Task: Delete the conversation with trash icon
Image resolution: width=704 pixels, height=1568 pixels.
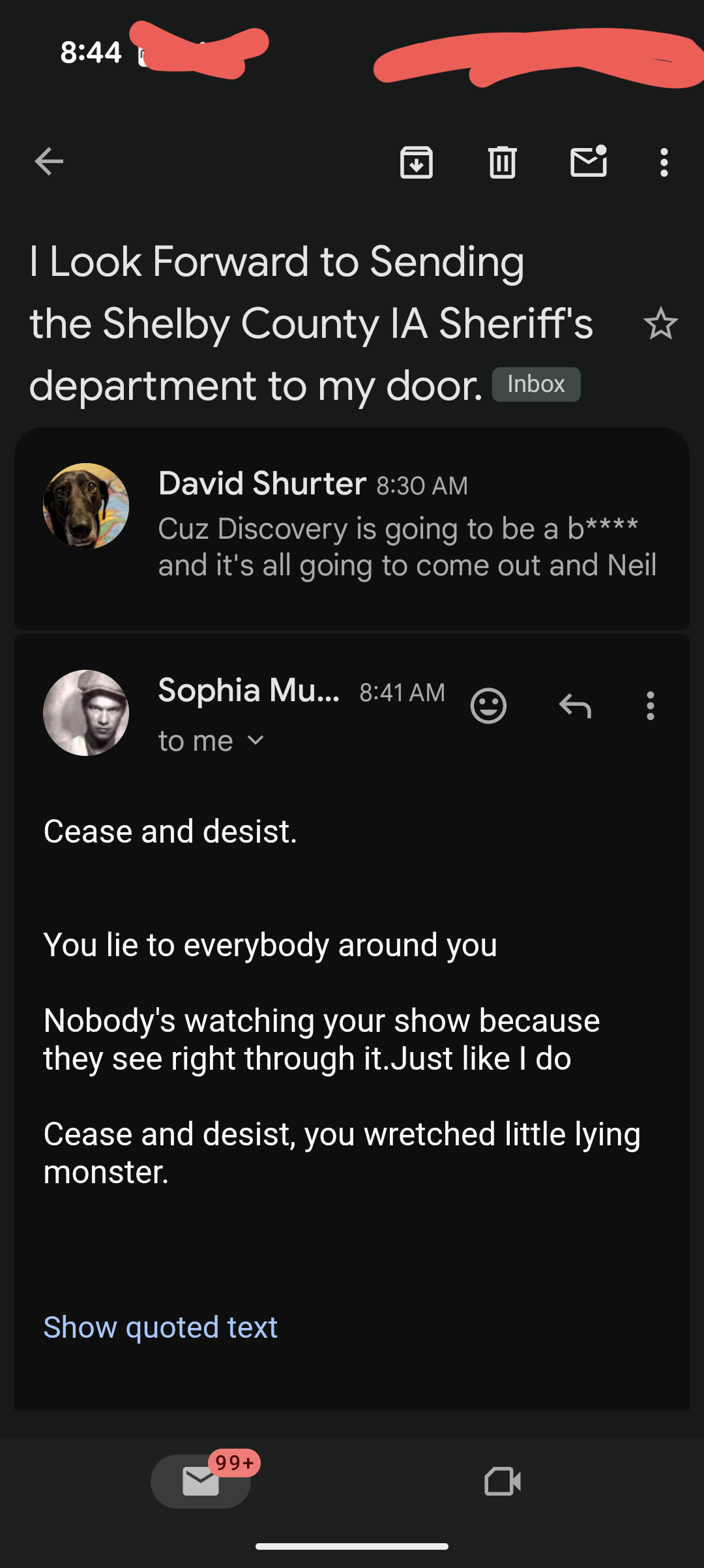Action: (x=502, y=162)
